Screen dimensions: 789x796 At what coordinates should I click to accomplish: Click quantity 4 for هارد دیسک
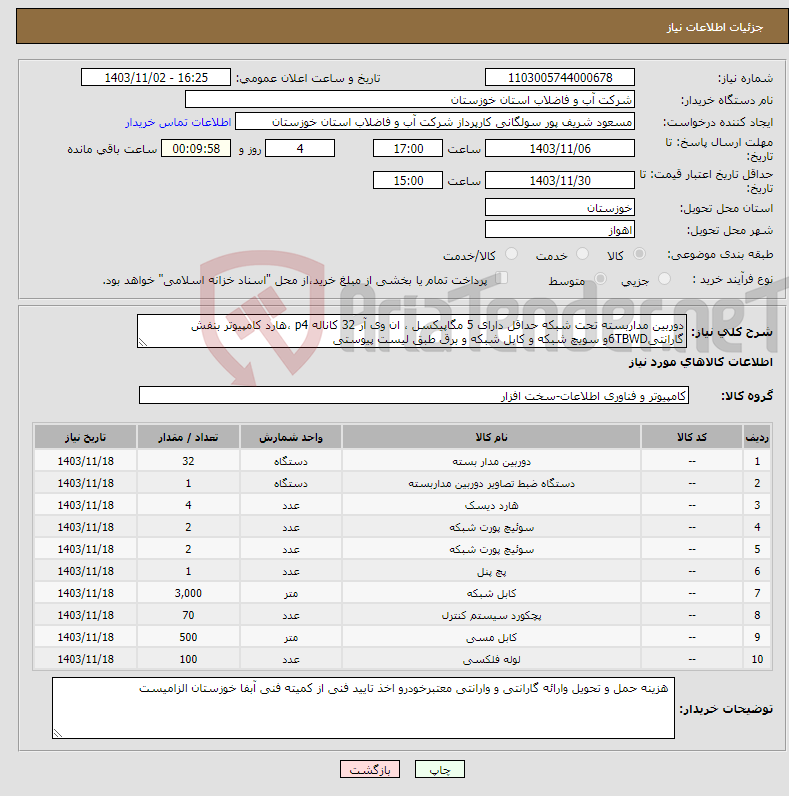188,505
